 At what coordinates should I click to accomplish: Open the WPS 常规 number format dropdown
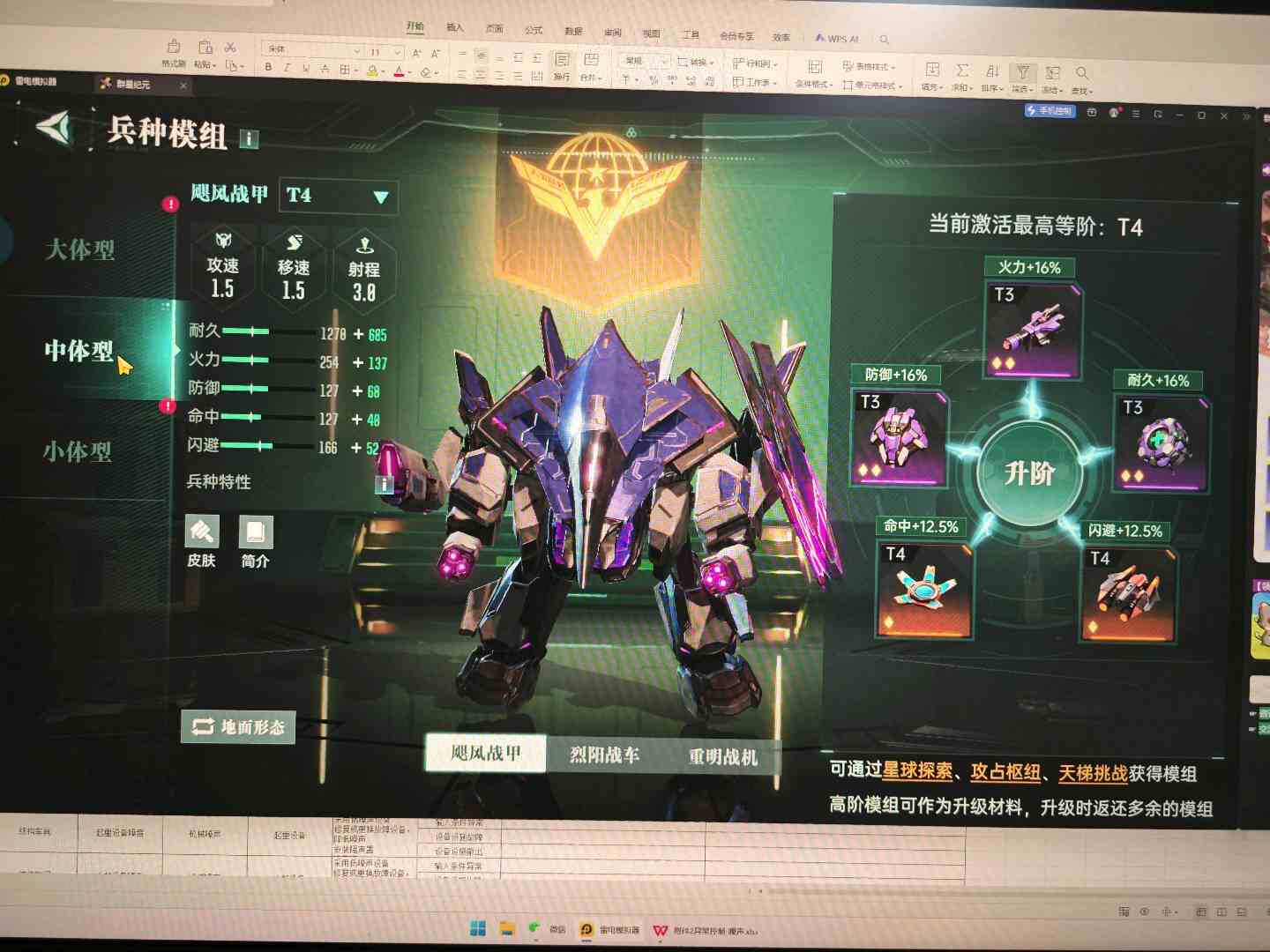click(646, 61)
